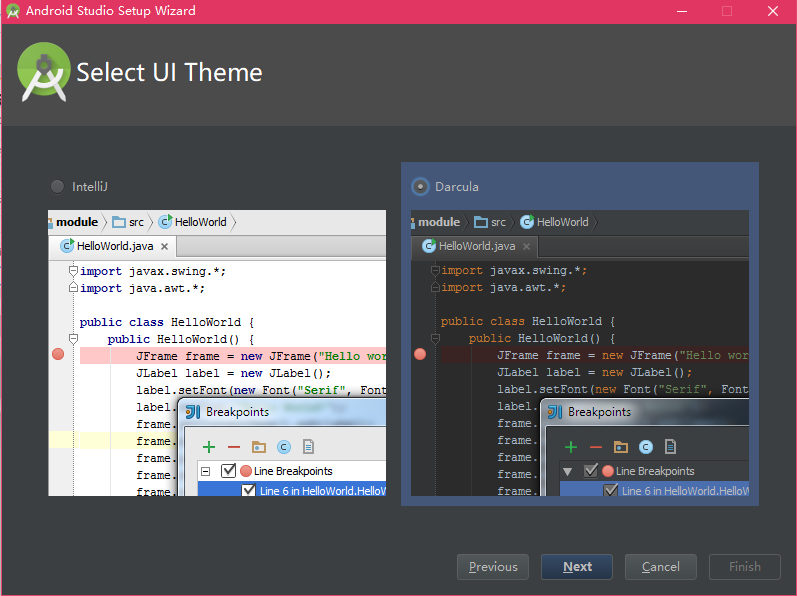
Task: Select the IntelliJ theme radio button
Action: [57, 186]
